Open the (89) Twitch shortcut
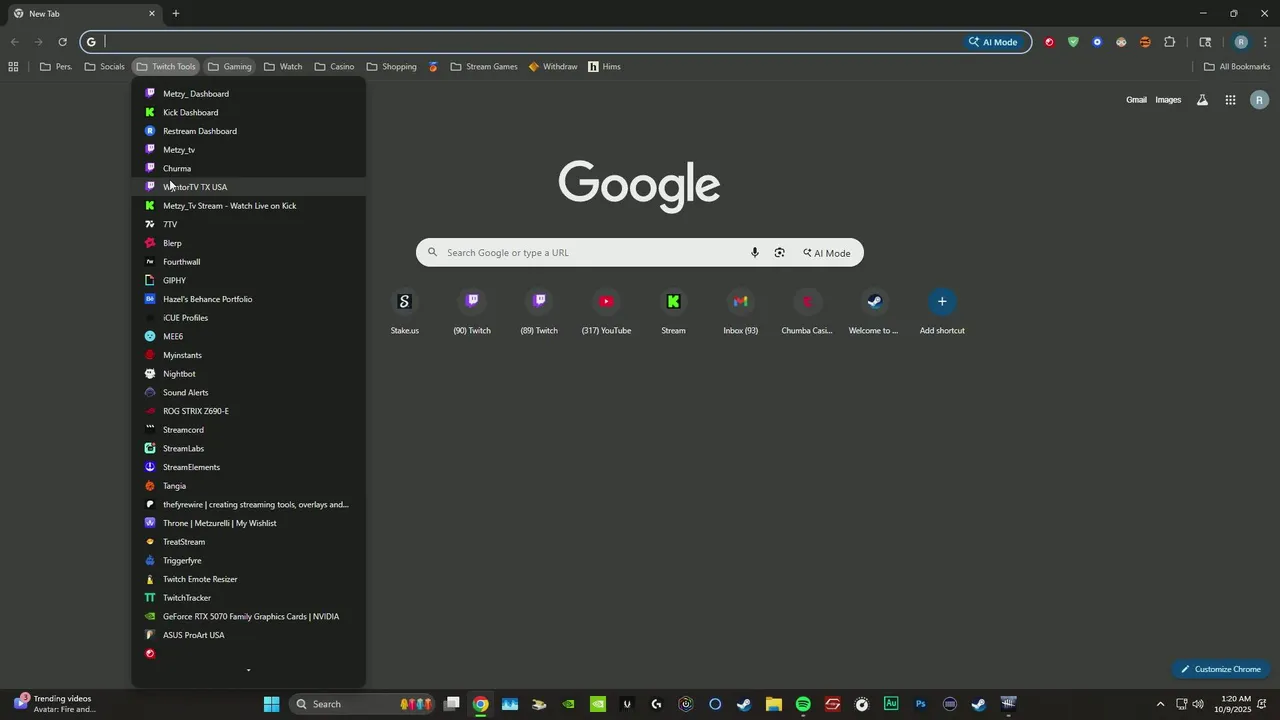The width and height of the screenshot is (1280, 720). point(539,312)
